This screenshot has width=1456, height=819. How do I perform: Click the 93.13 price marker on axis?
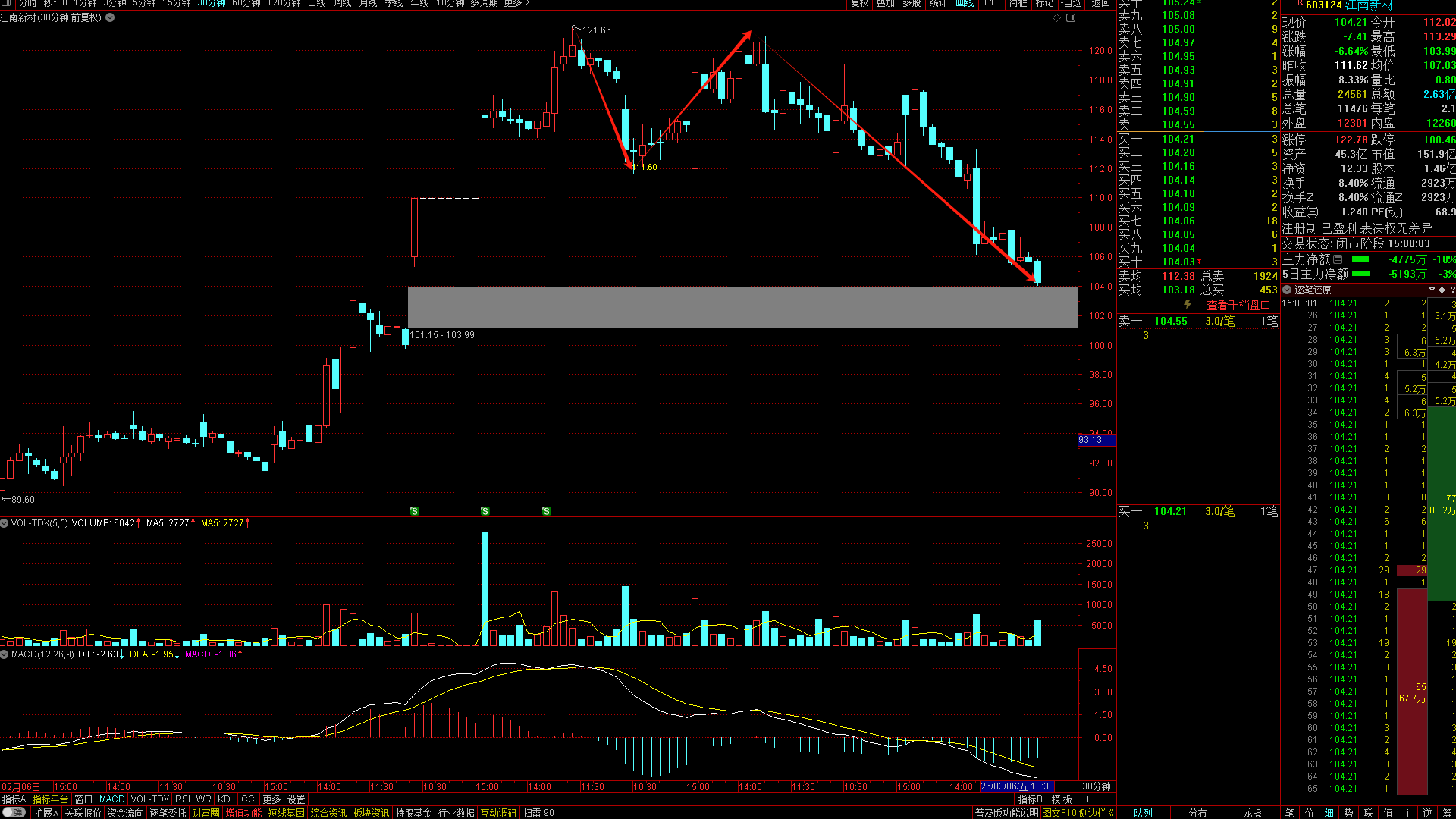(1090, 440)
